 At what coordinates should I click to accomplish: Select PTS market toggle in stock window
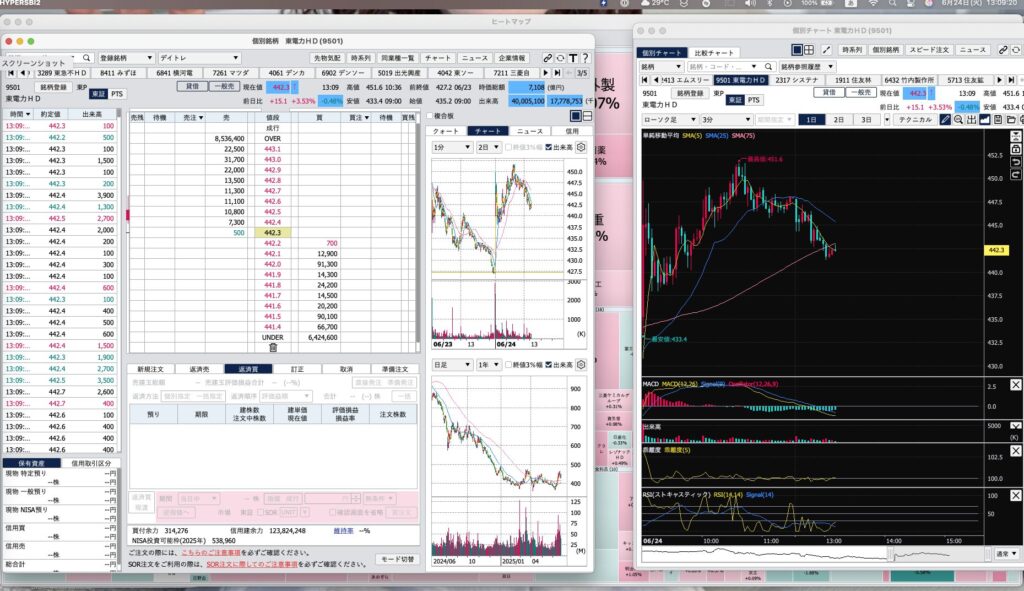coord(117,94)
